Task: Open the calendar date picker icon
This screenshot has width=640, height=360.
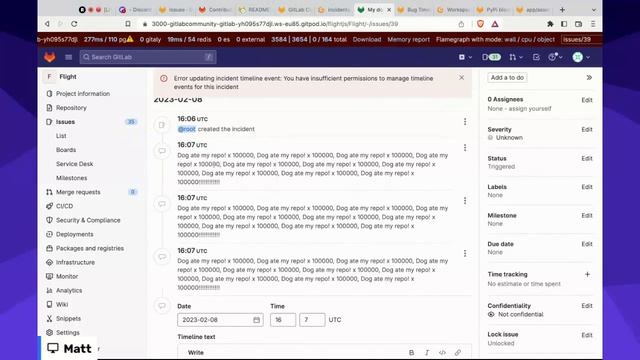Action: (256, 320)
